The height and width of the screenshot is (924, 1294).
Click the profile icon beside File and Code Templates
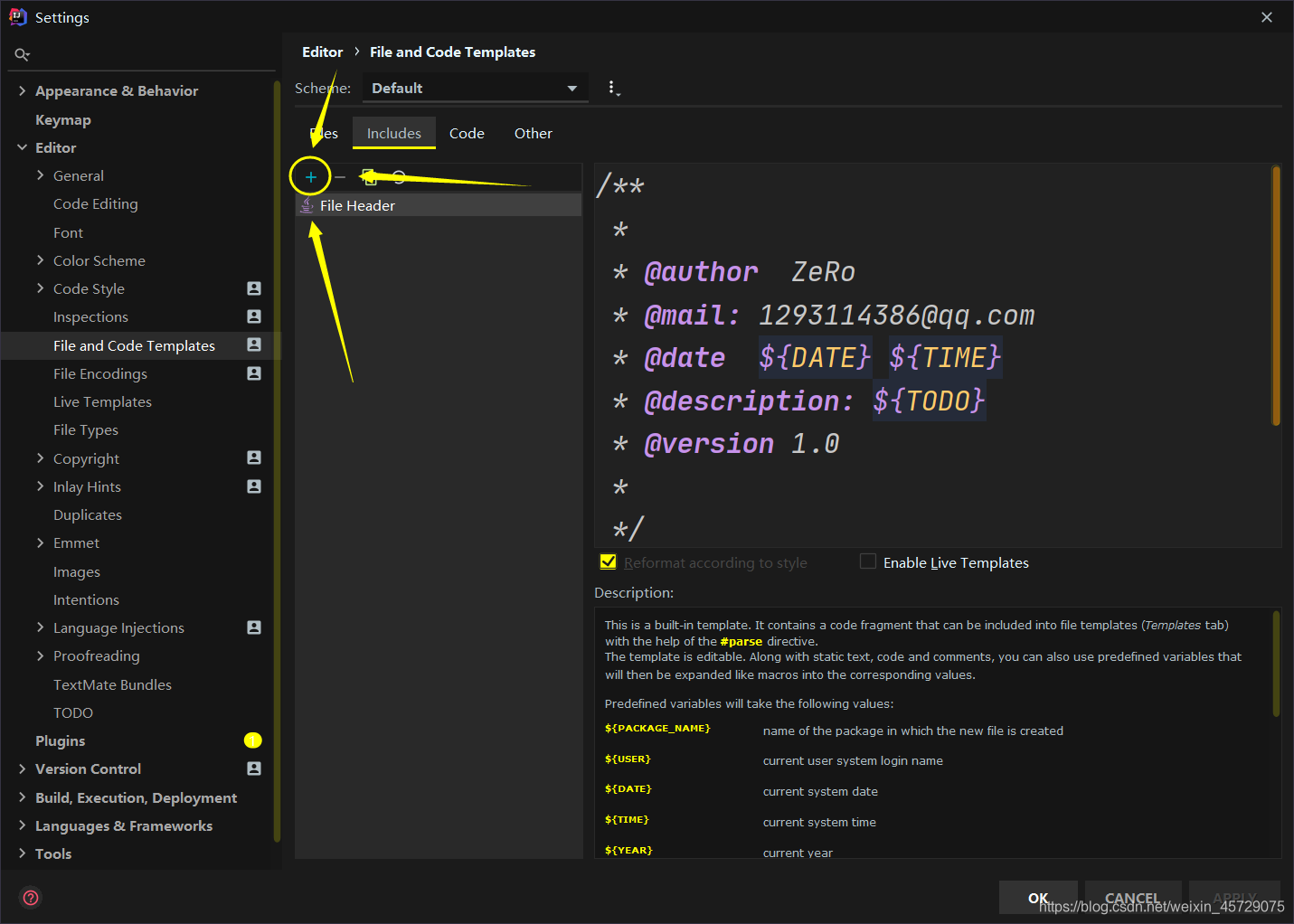click(x=254, y=344)
